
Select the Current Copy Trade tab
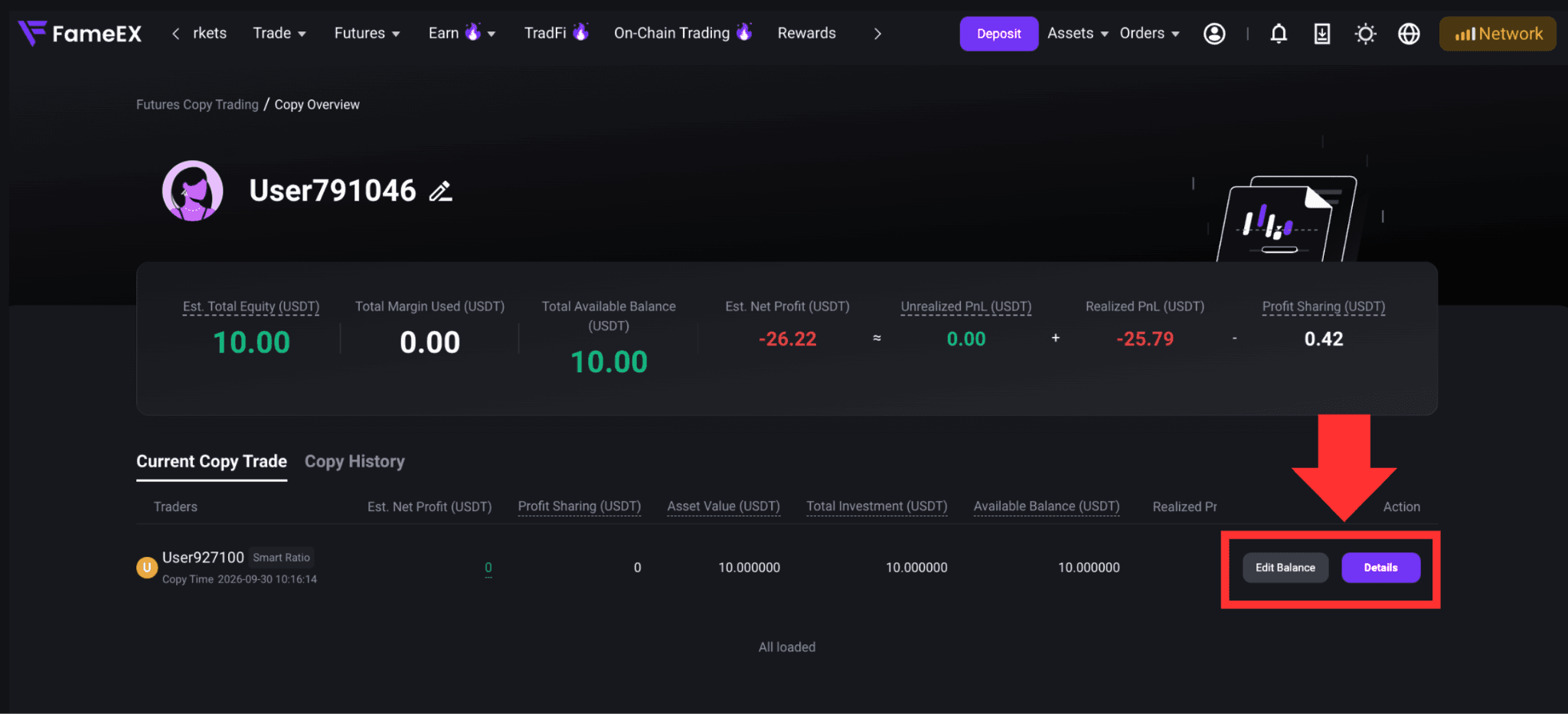click(x=211, y=461)
